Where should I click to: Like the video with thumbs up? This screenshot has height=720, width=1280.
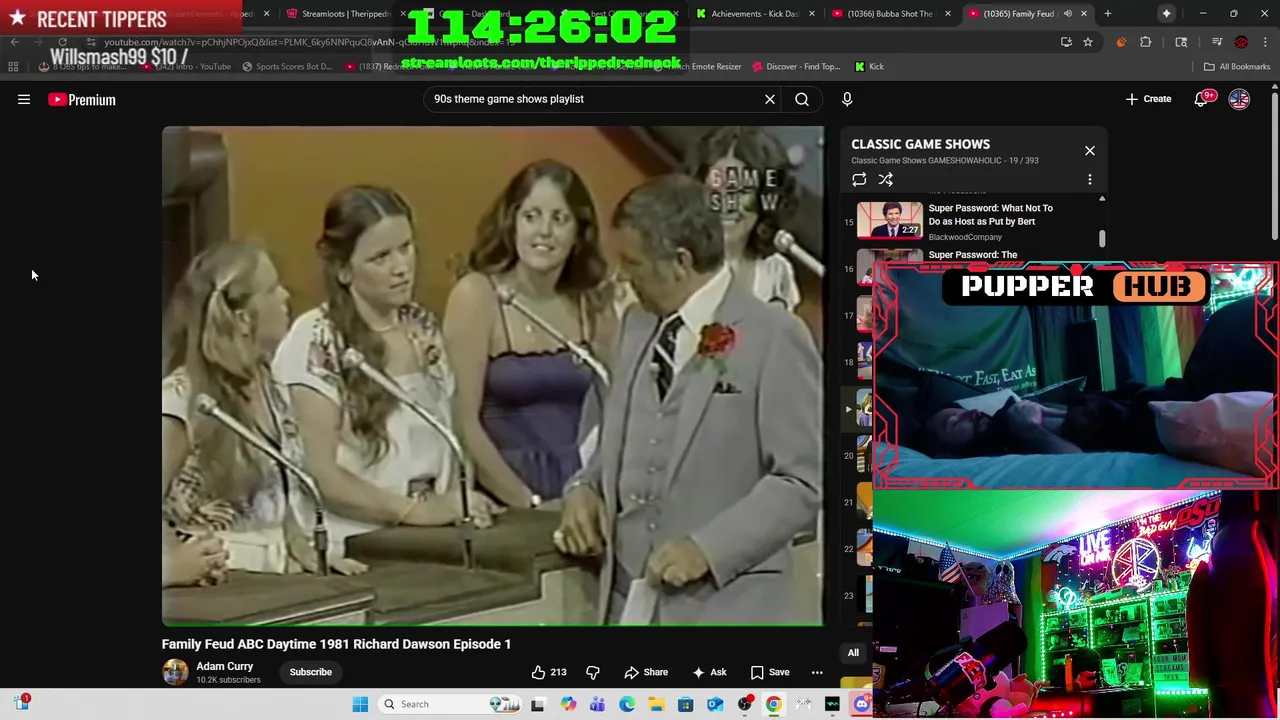pos(549,672)
